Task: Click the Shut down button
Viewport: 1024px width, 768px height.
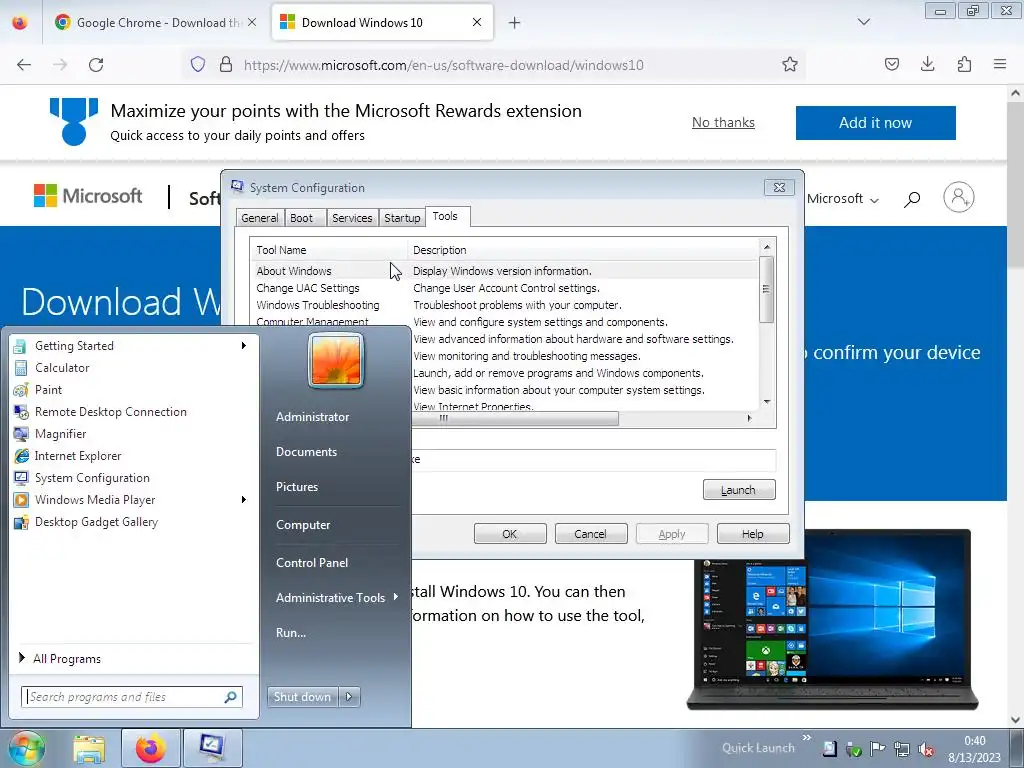Action: pos(302,697)
